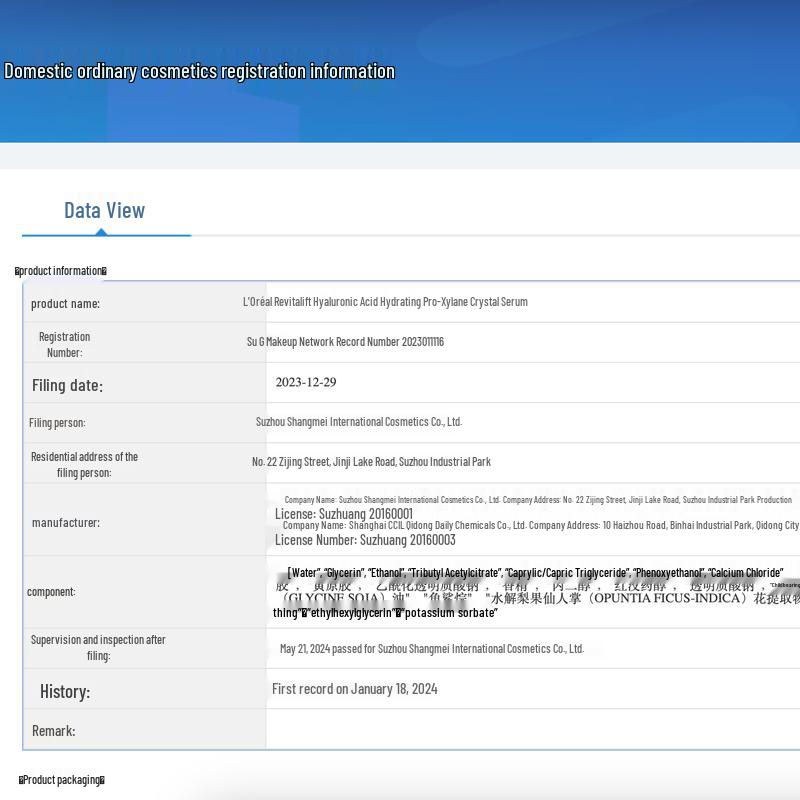Click the Shanghai CCIL Qidong manufacturer line
Image resolution: width=800 pixels, height=800 pixels.
pos(540,525)
